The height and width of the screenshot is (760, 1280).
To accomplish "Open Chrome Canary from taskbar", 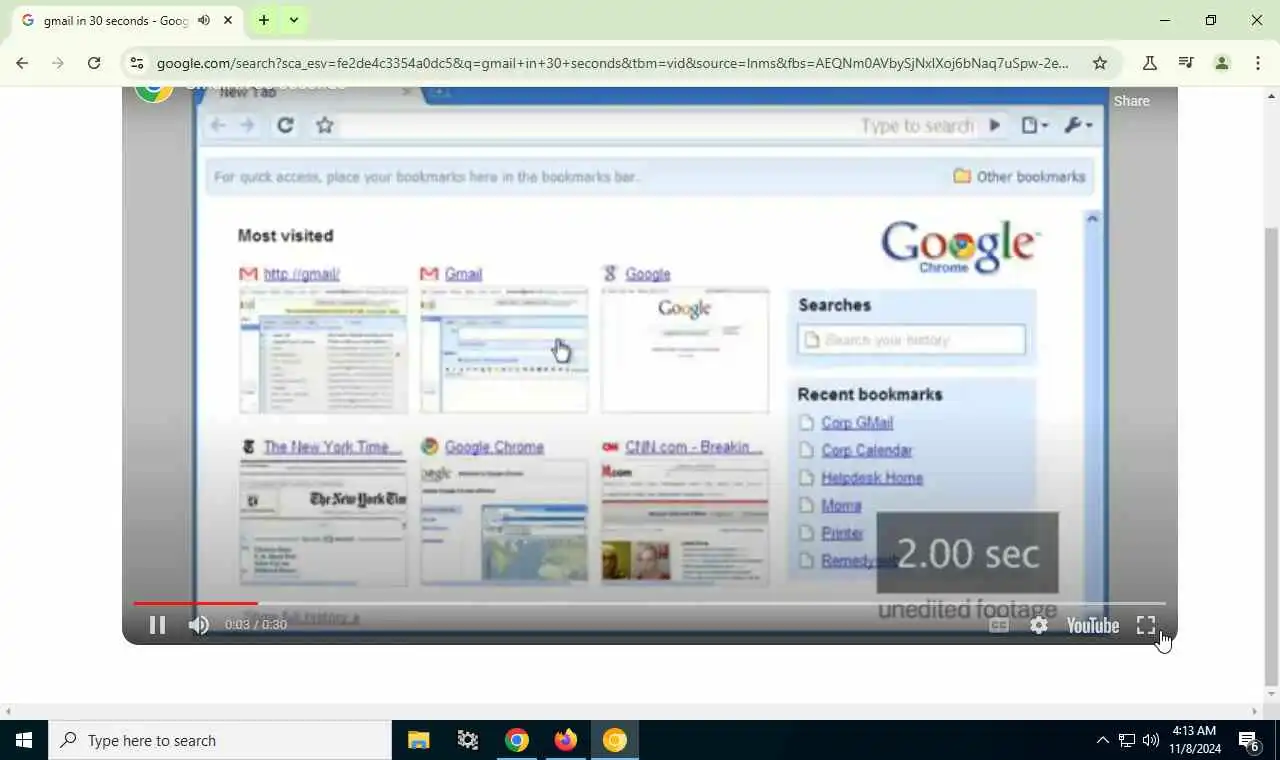I will (615, 740).
